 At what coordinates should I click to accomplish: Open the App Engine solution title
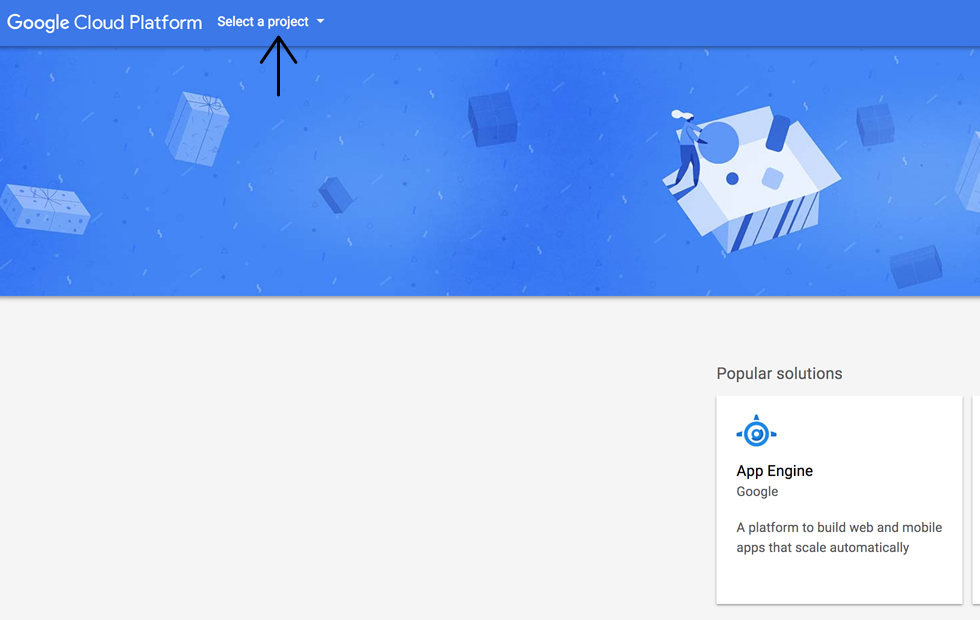click(x=774, y=471)
